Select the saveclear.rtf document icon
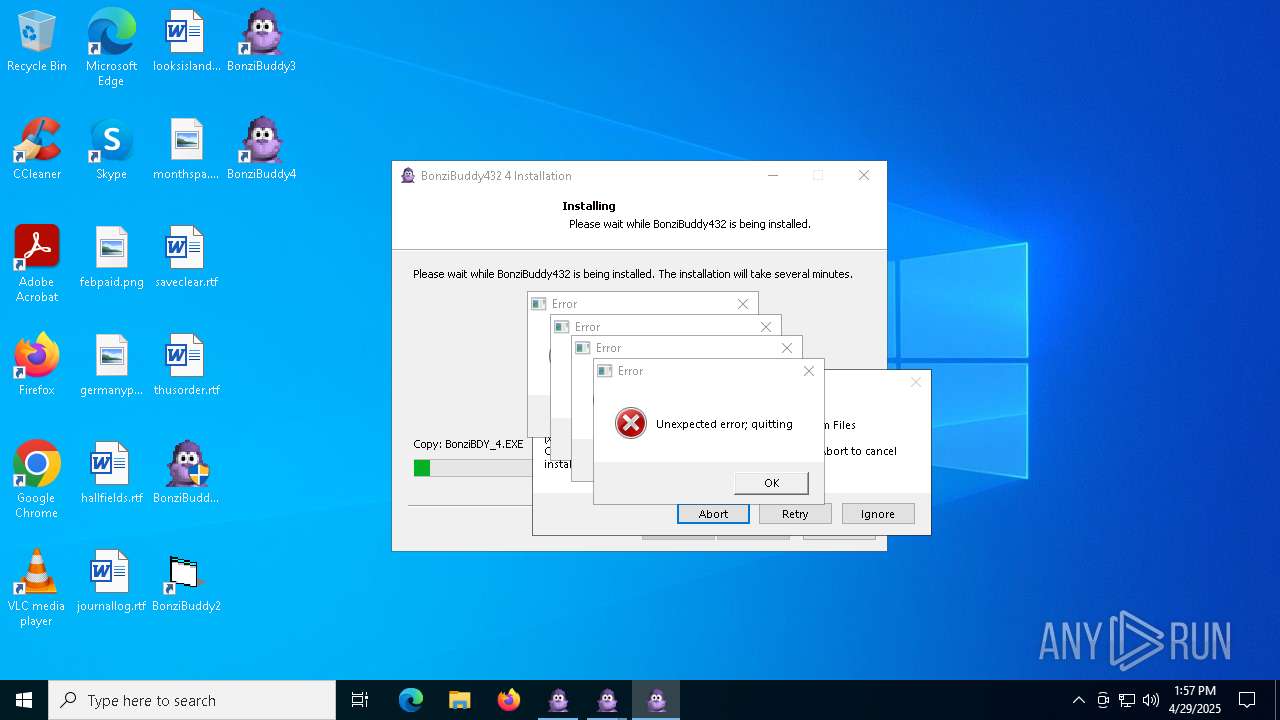The image size is (1280, 720). [186, 257]
